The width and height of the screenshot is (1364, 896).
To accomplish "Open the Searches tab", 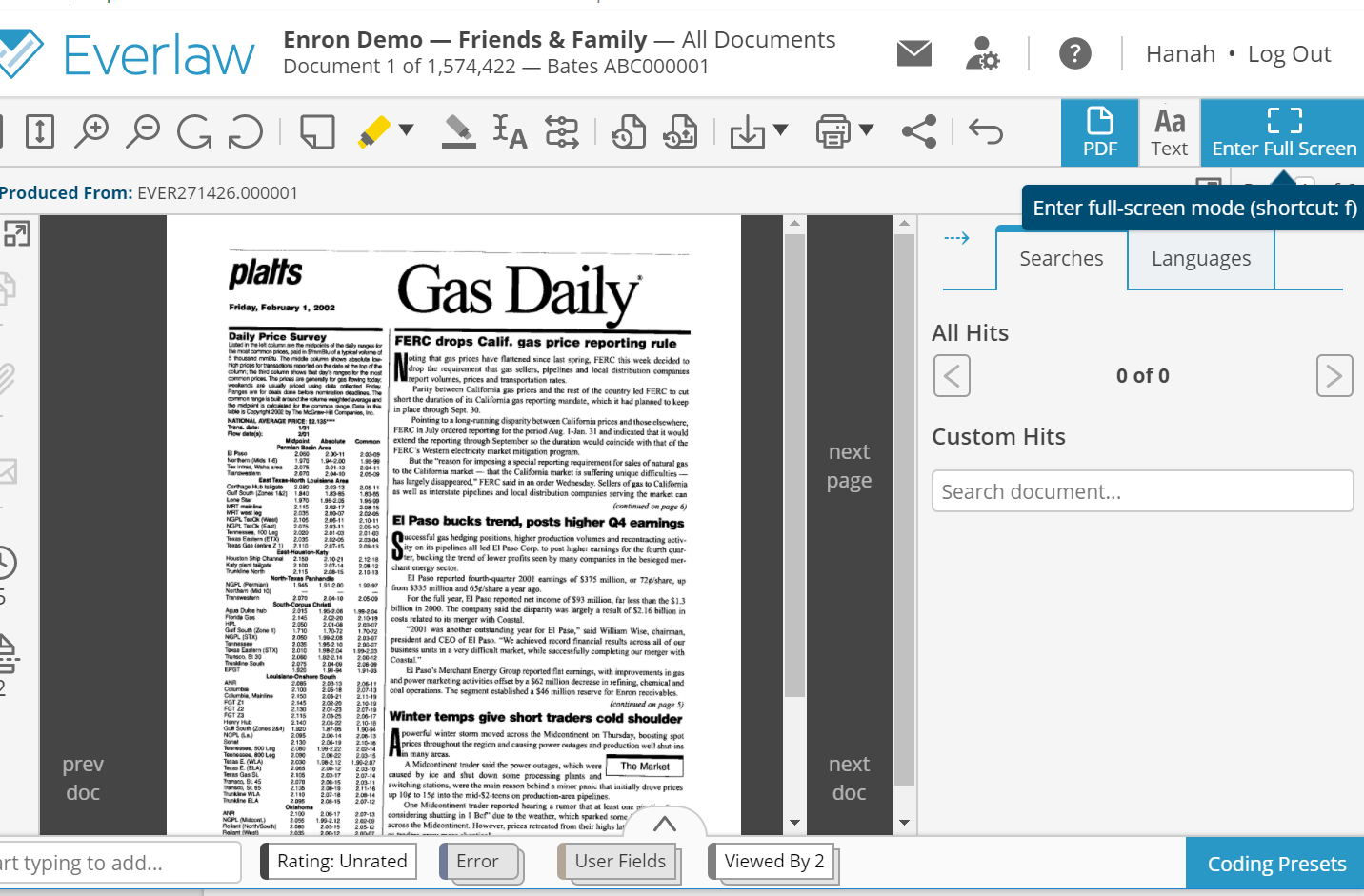I will (x=1061, y=258).
